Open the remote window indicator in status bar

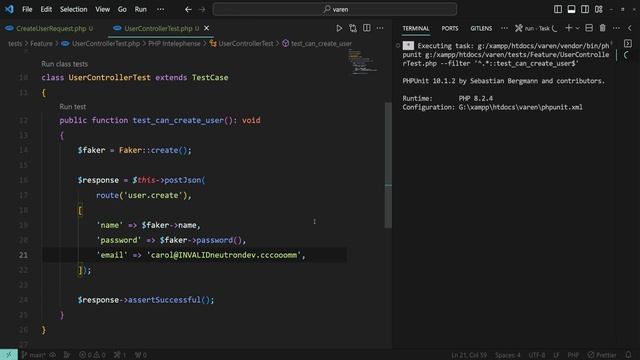pos(9,355)
